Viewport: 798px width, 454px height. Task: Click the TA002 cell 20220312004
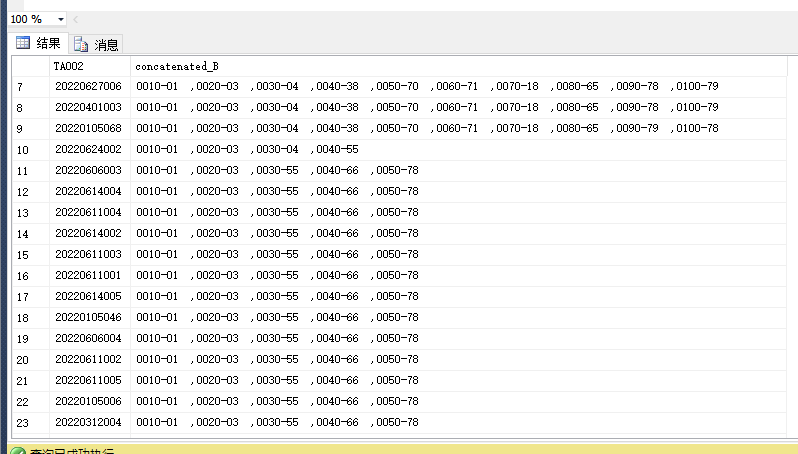tap(88, 422)
